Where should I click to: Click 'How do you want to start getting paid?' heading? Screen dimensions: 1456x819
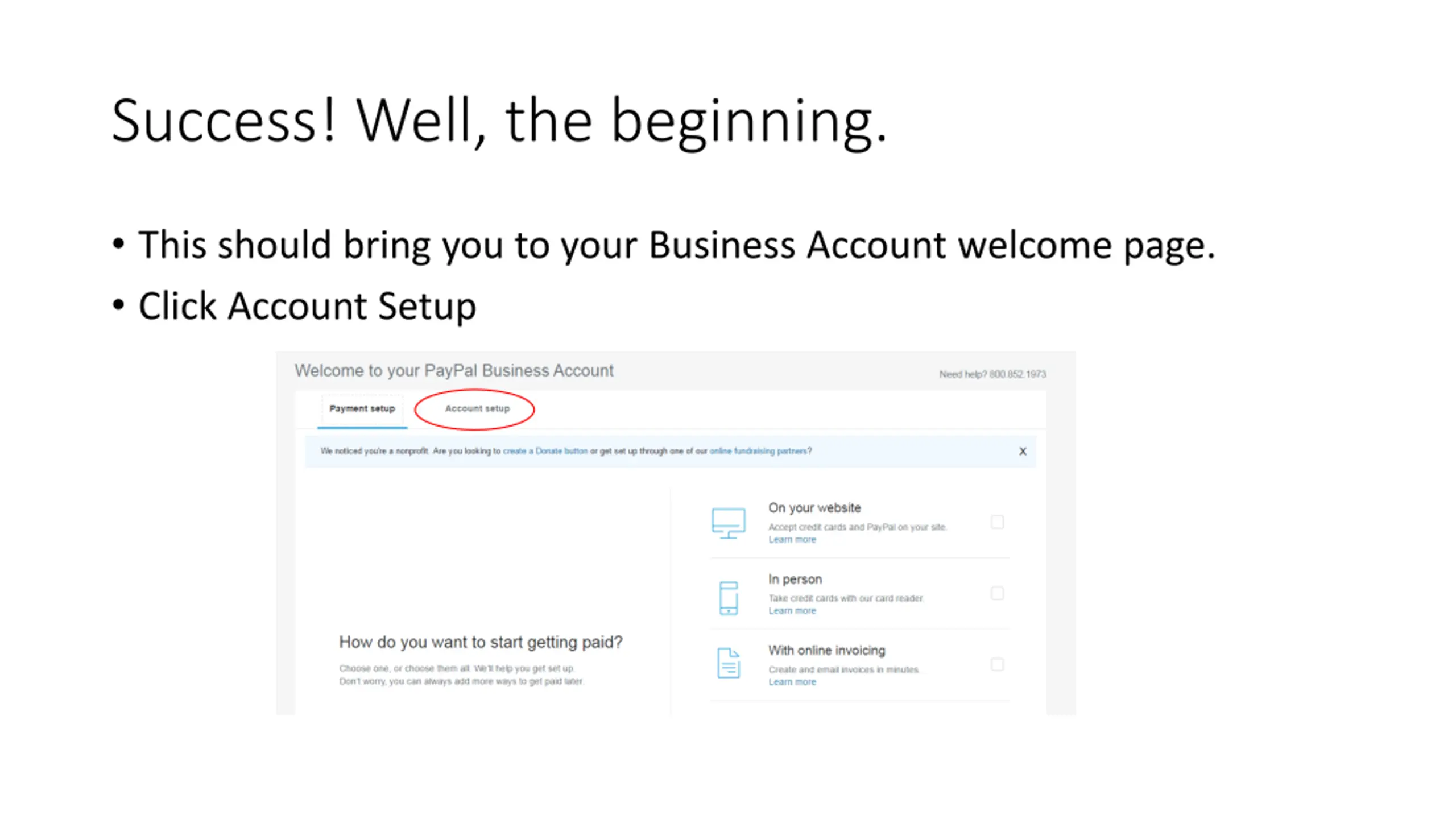tap(481, 642)
